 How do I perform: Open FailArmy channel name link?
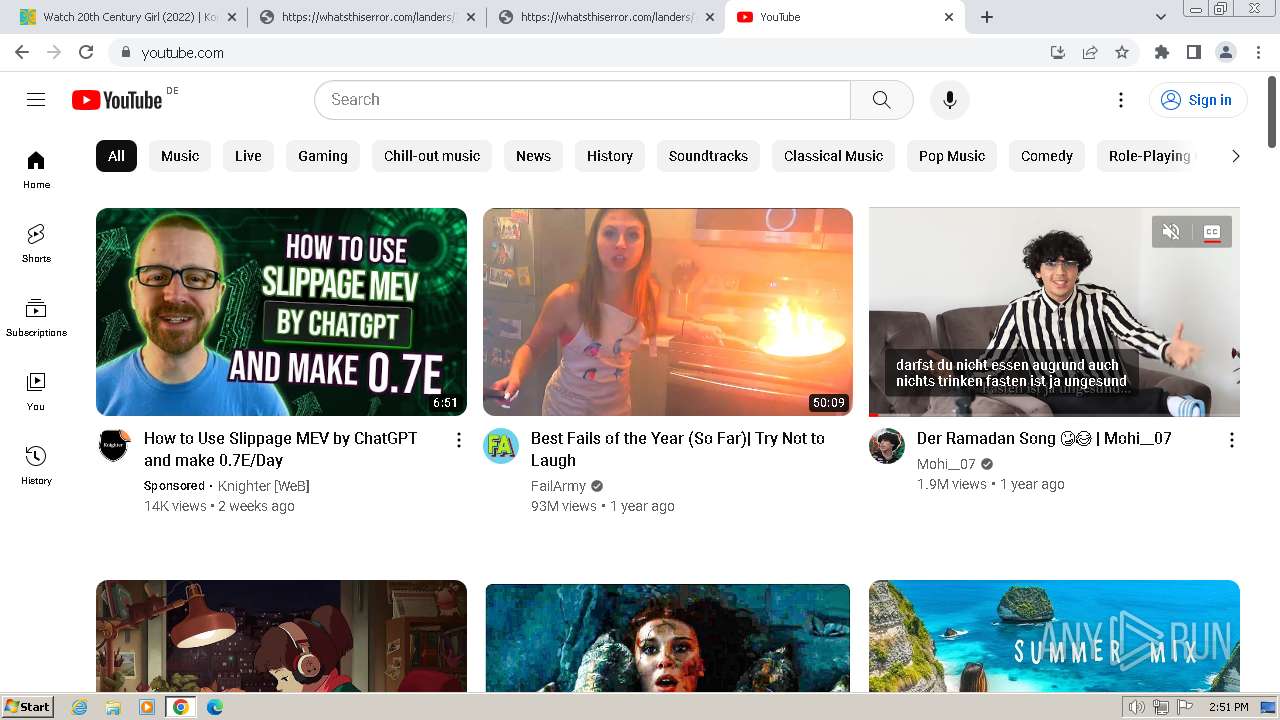(558, 486)
